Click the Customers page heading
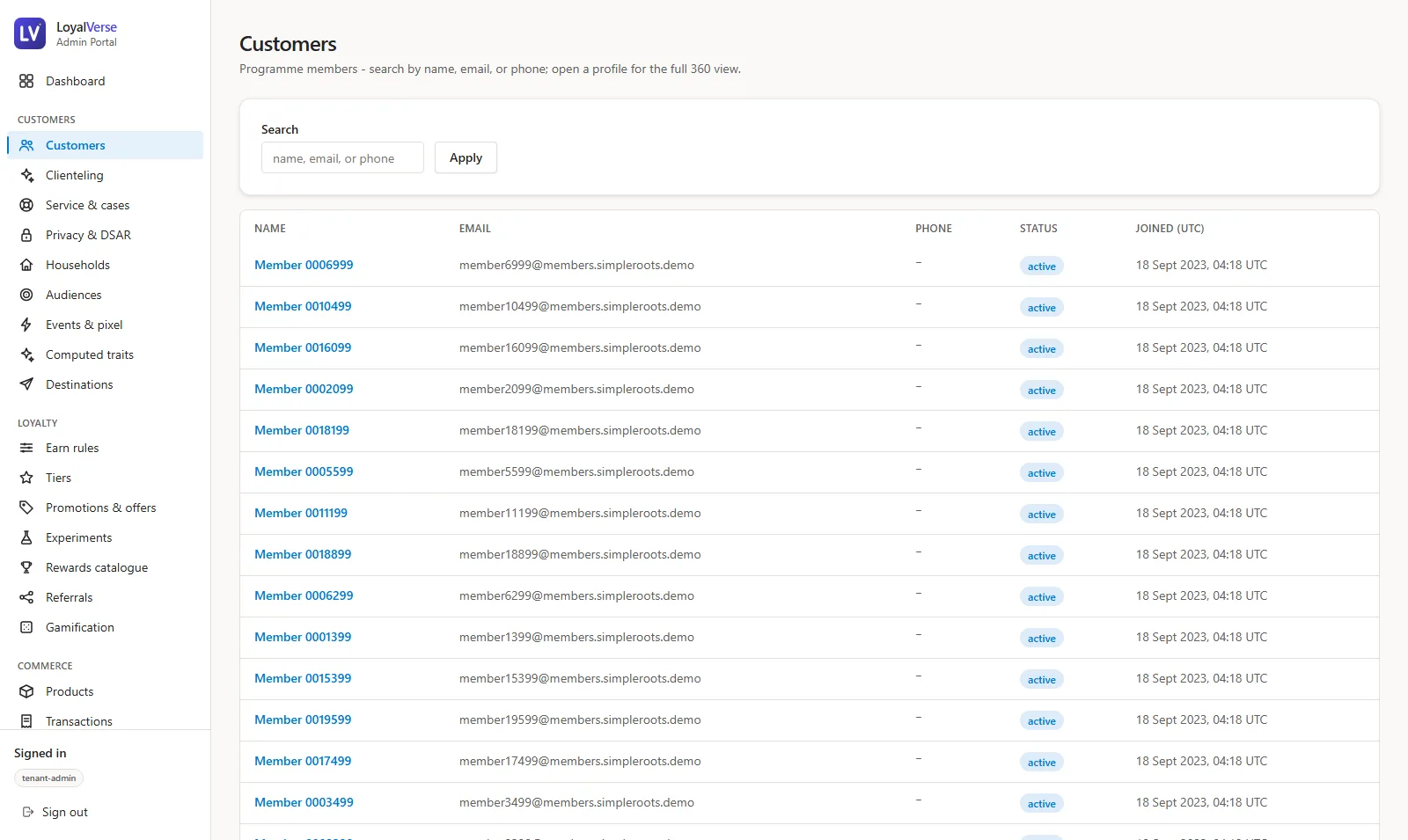Viewport: 1408px width, 840px height. (288, 44)
